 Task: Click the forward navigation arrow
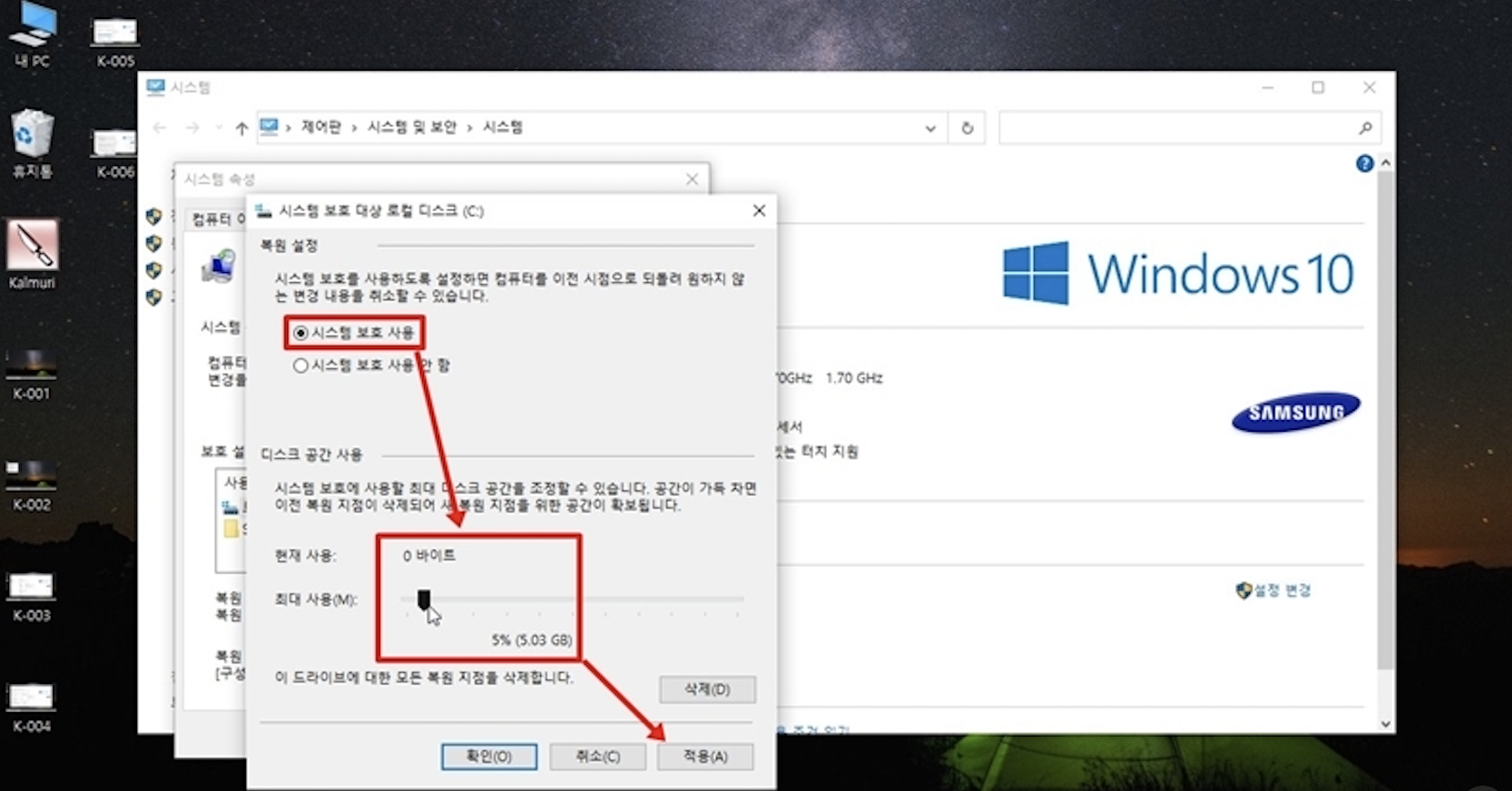tap(192, 128)
